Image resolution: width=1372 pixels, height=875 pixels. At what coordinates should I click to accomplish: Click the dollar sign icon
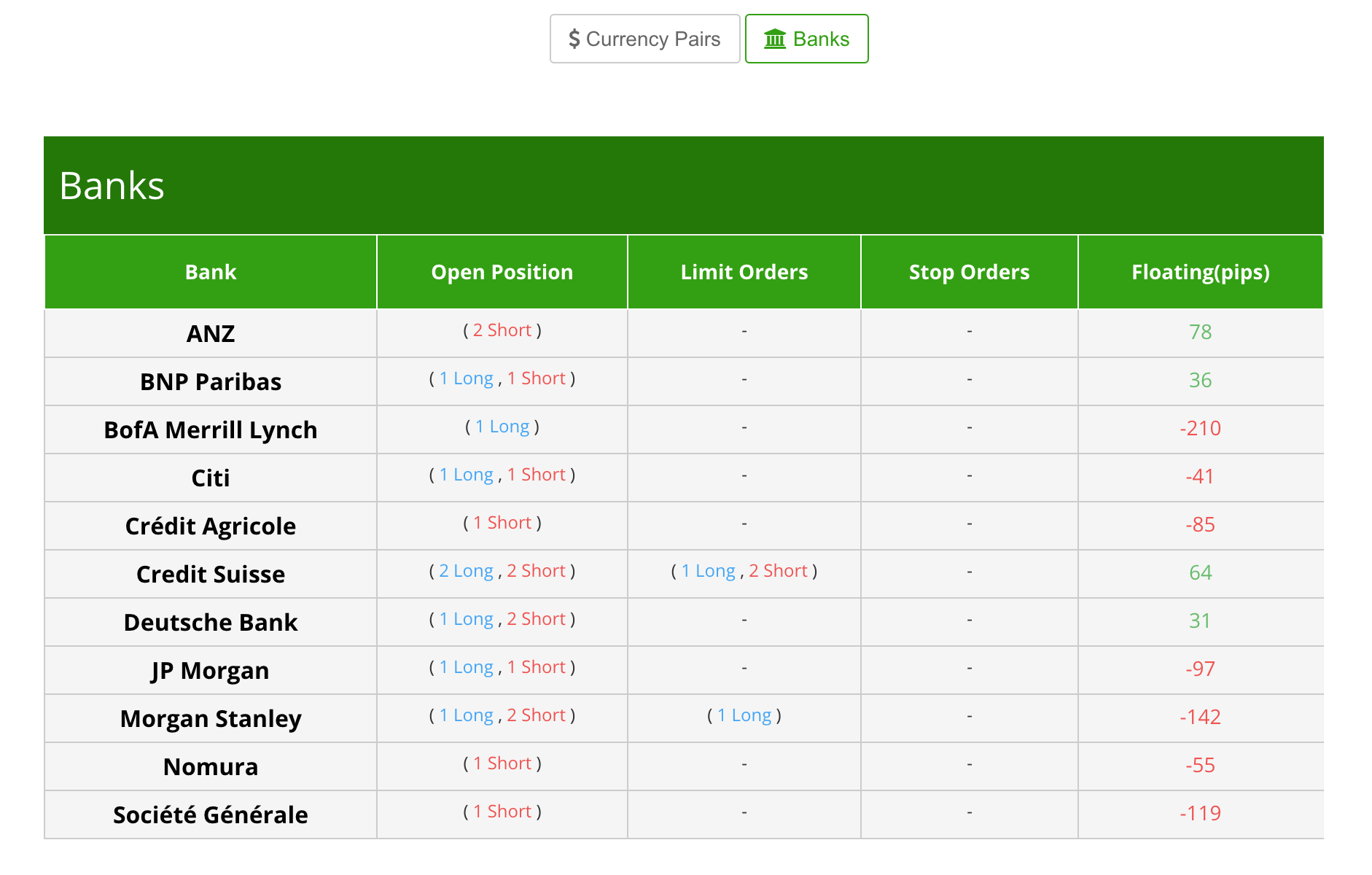pos(574,39)
